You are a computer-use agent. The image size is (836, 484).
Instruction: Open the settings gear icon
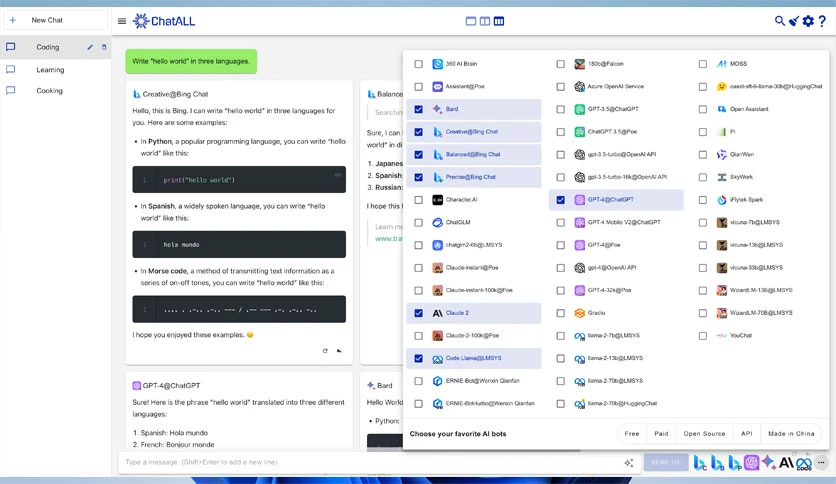[808, 21]
